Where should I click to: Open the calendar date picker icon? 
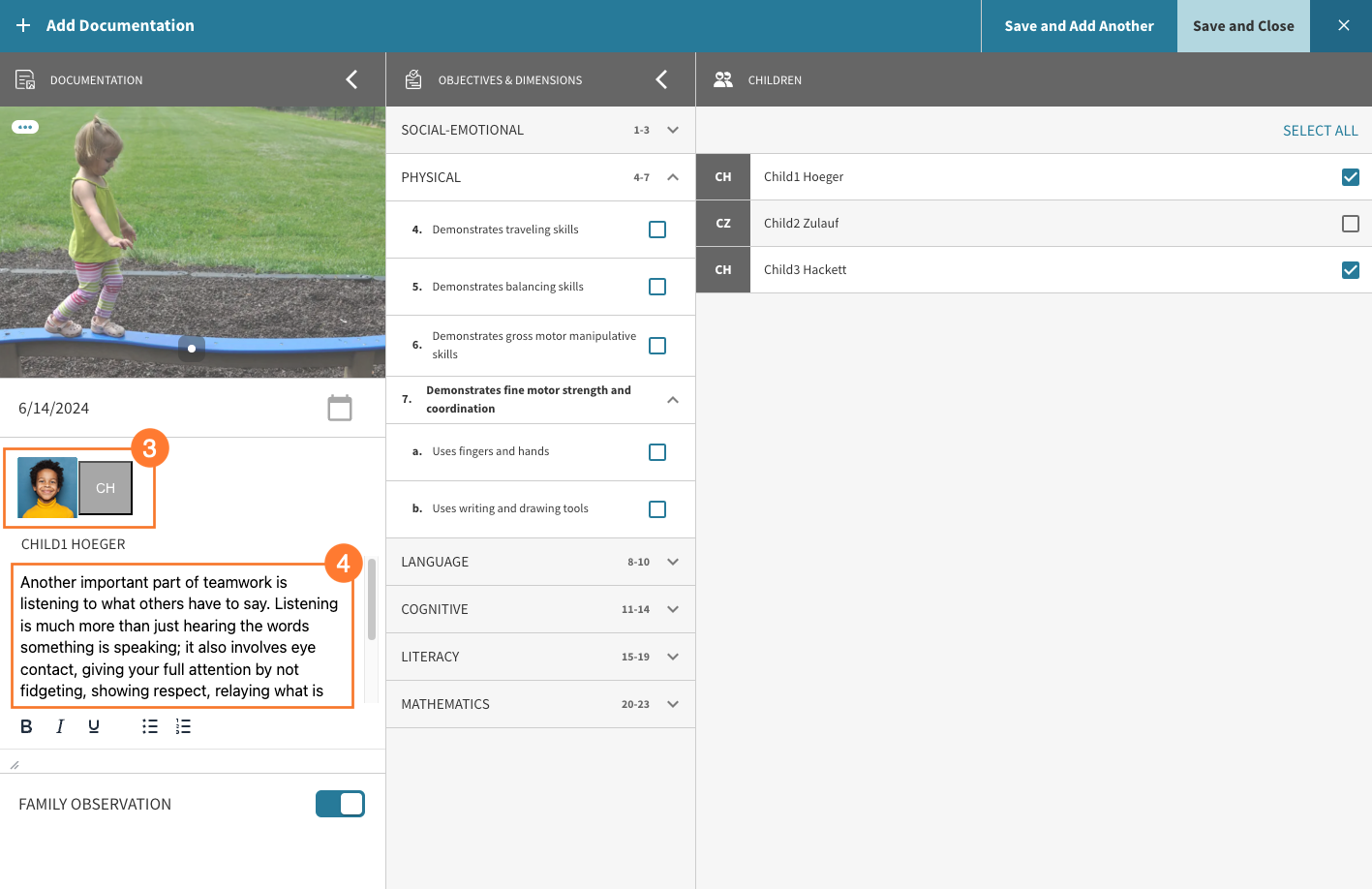click(x=340, y=408)
